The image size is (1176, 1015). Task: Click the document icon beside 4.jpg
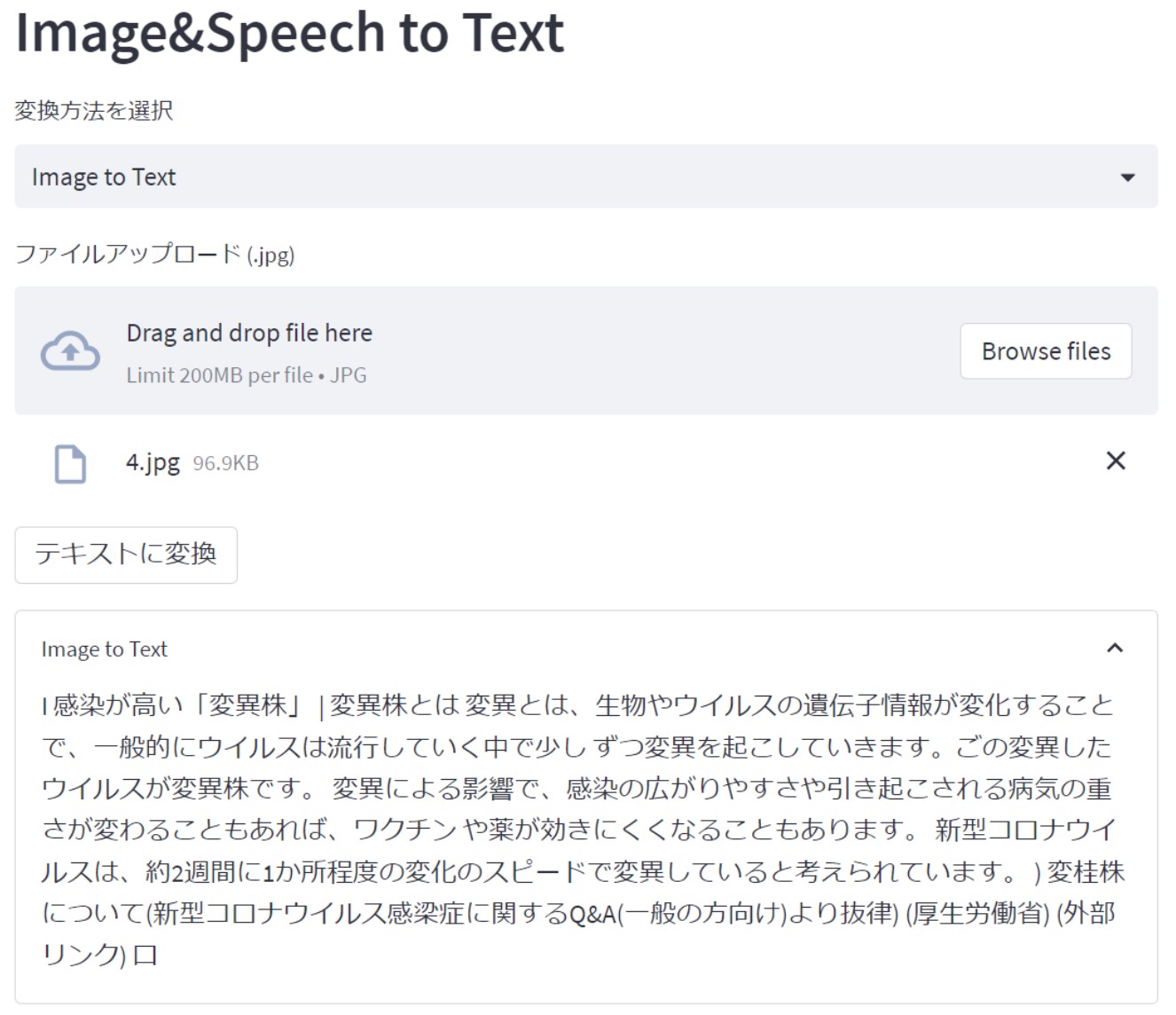click(x=70, y=464)
